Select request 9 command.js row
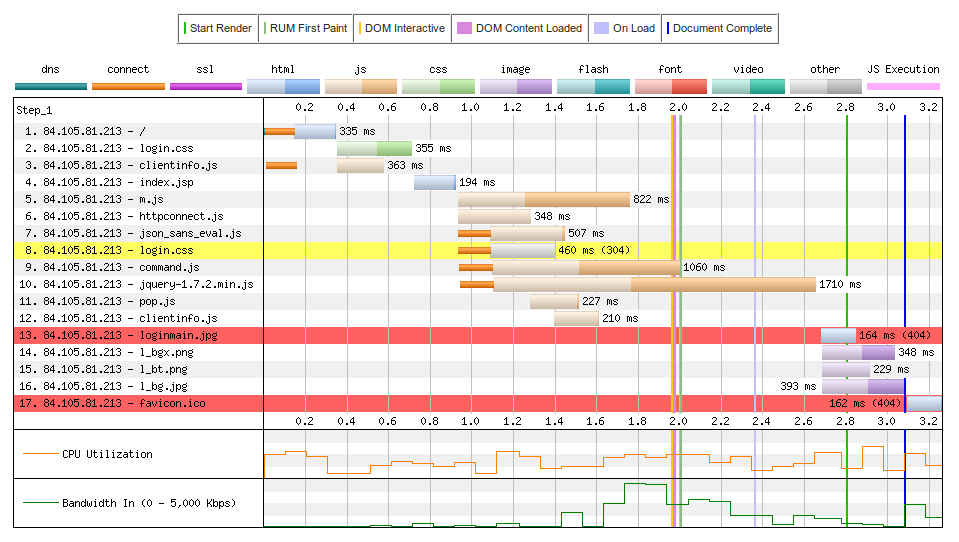 [478, 267]
